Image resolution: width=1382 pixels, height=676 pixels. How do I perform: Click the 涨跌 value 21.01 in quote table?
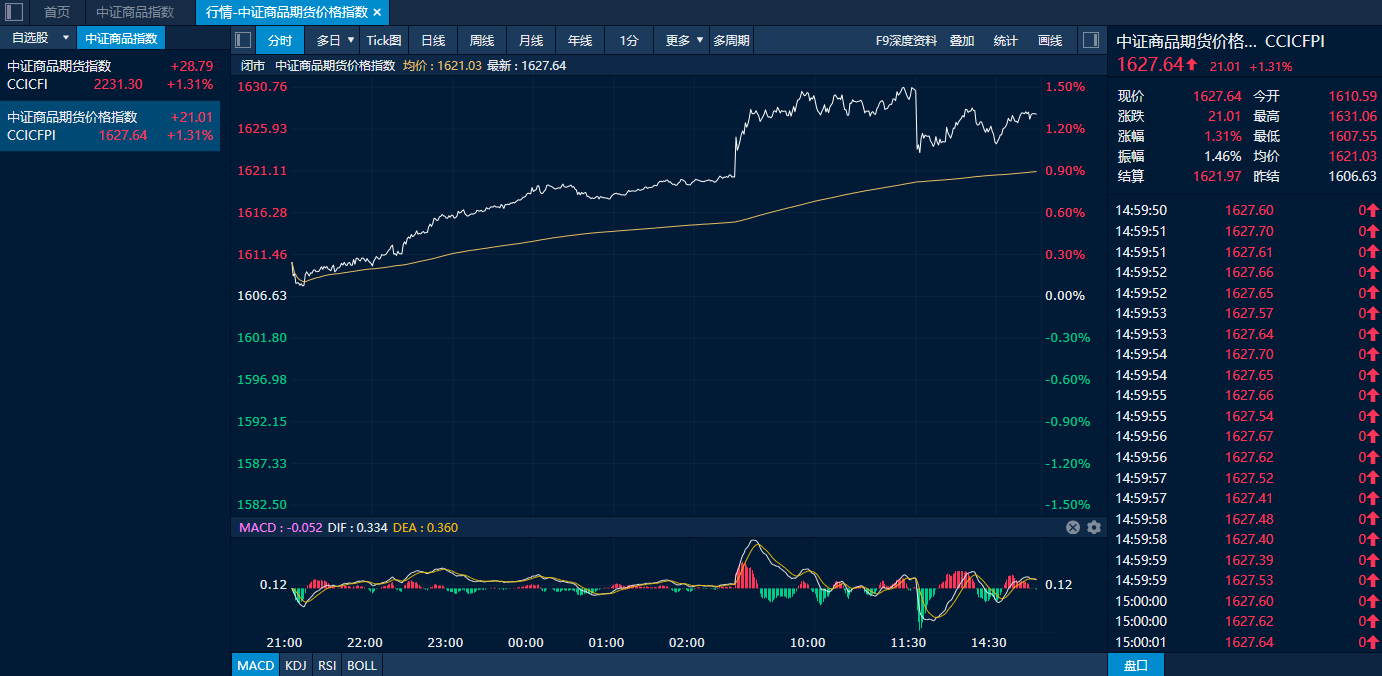click(x=1224, y=116)
